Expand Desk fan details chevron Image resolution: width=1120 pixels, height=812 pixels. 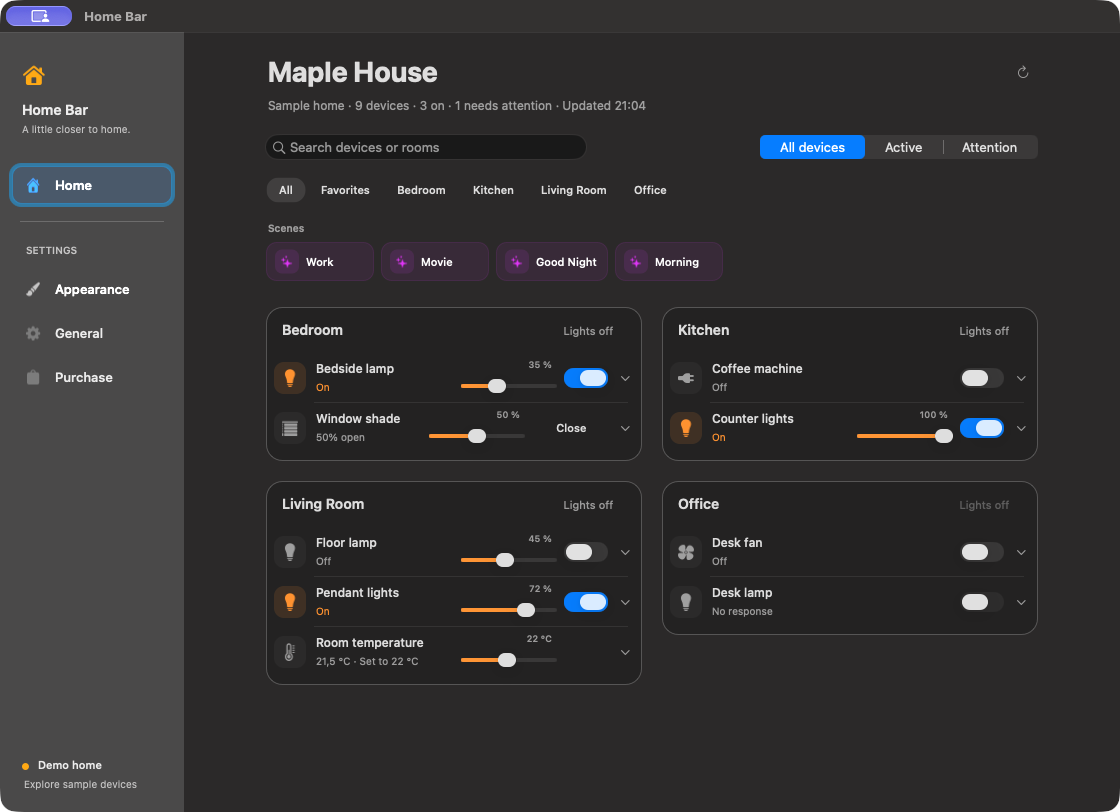pos(1021,553)
